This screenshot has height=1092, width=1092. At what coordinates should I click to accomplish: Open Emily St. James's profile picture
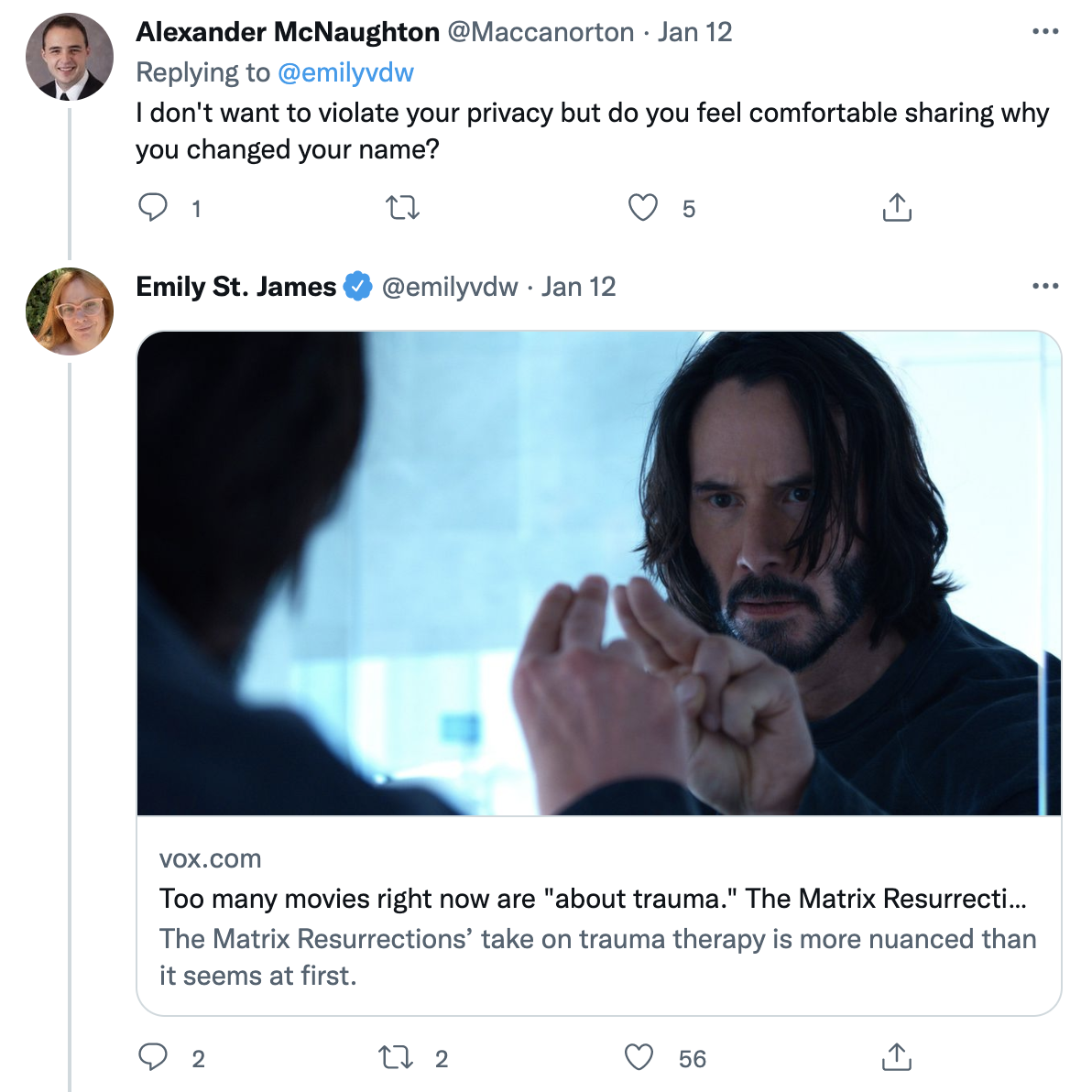[70, 311]
